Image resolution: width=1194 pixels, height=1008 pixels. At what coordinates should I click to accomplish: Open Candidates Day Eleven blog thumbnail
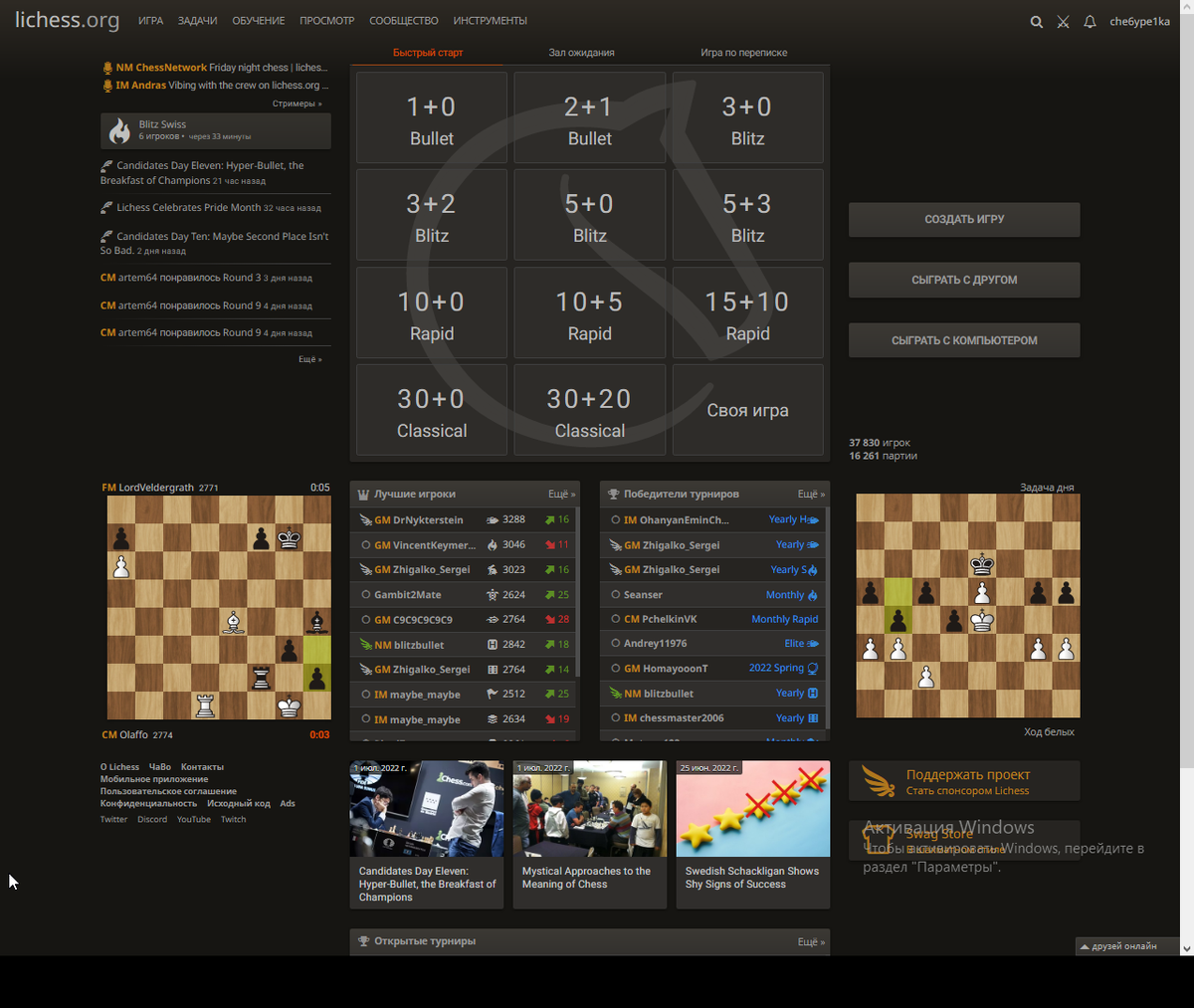click(x=427, y=809)
